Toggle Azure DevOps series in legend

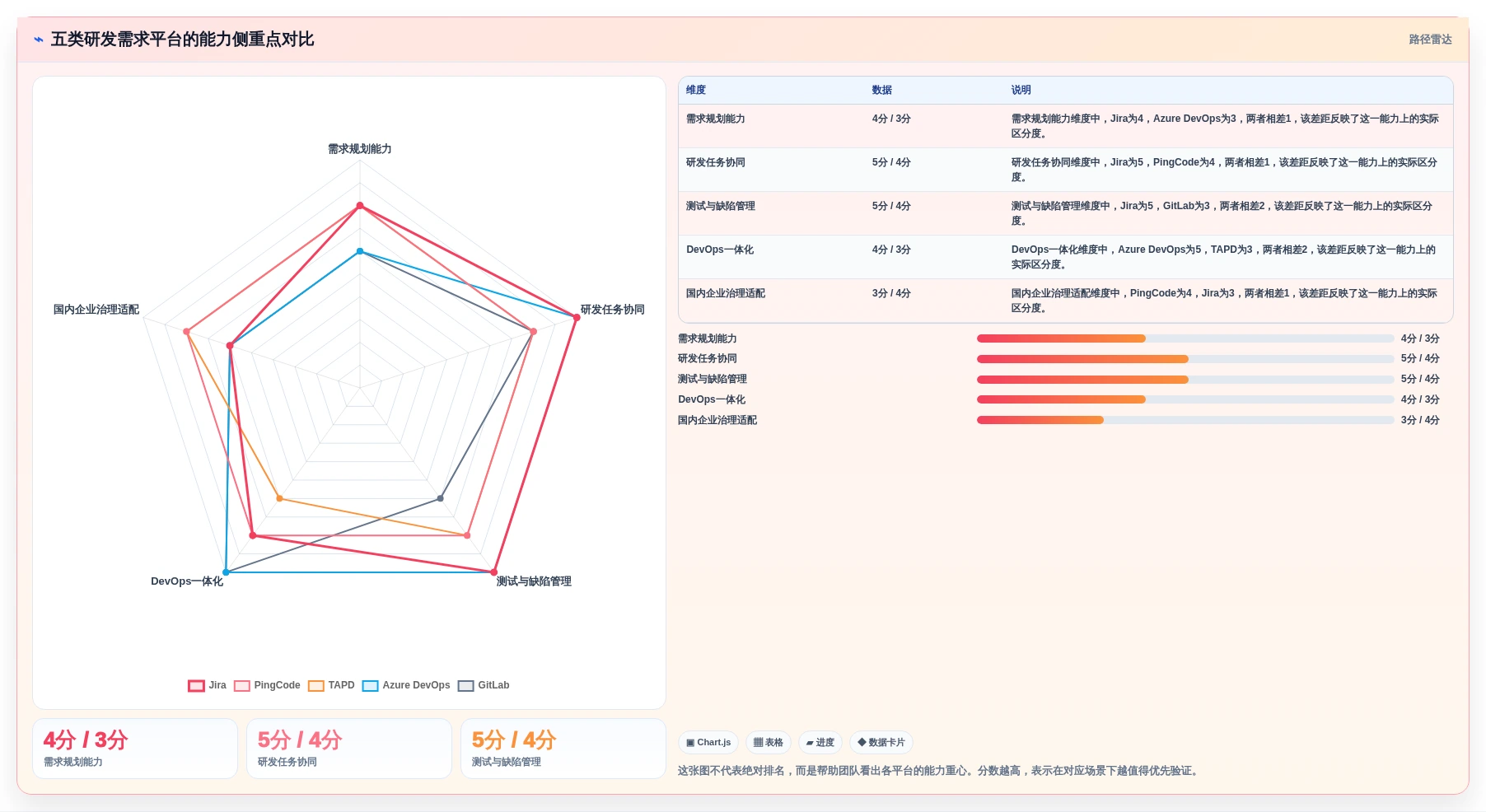[x=406, y=685]
